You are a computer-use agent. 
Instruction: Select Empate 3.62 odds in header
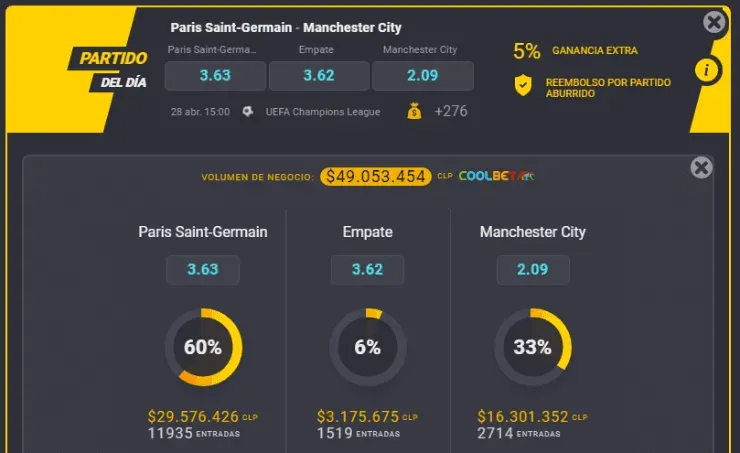click(x=319, y=76)
